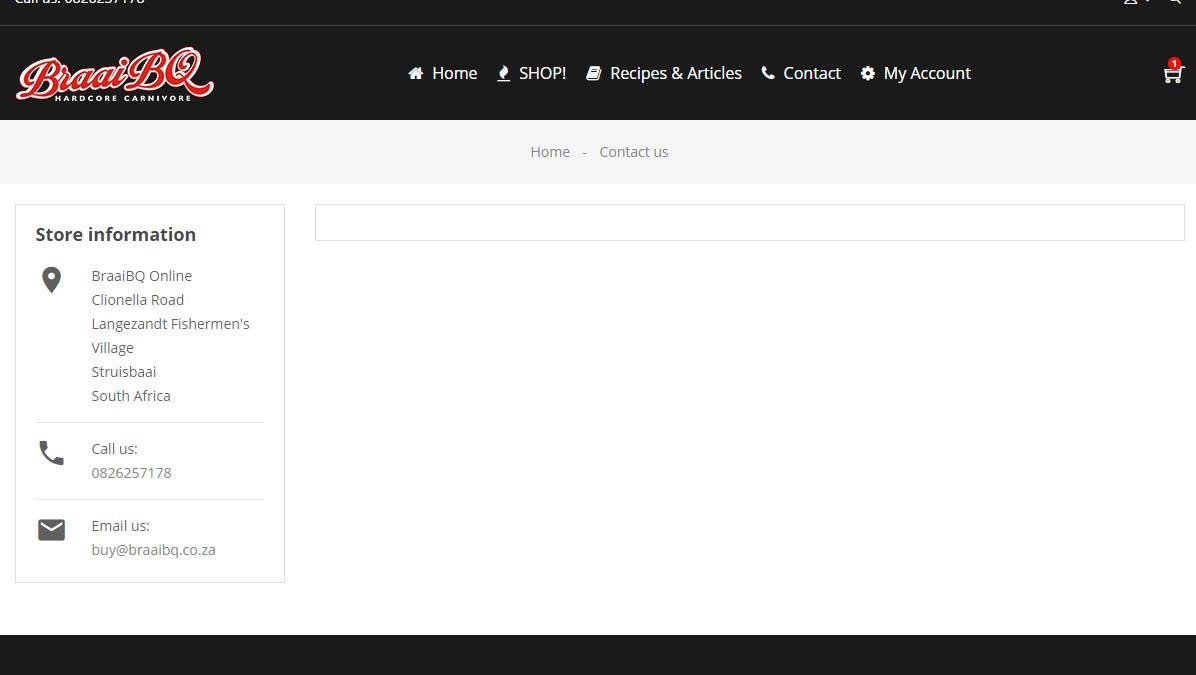Click the empty contact form box

click(750, 223)
